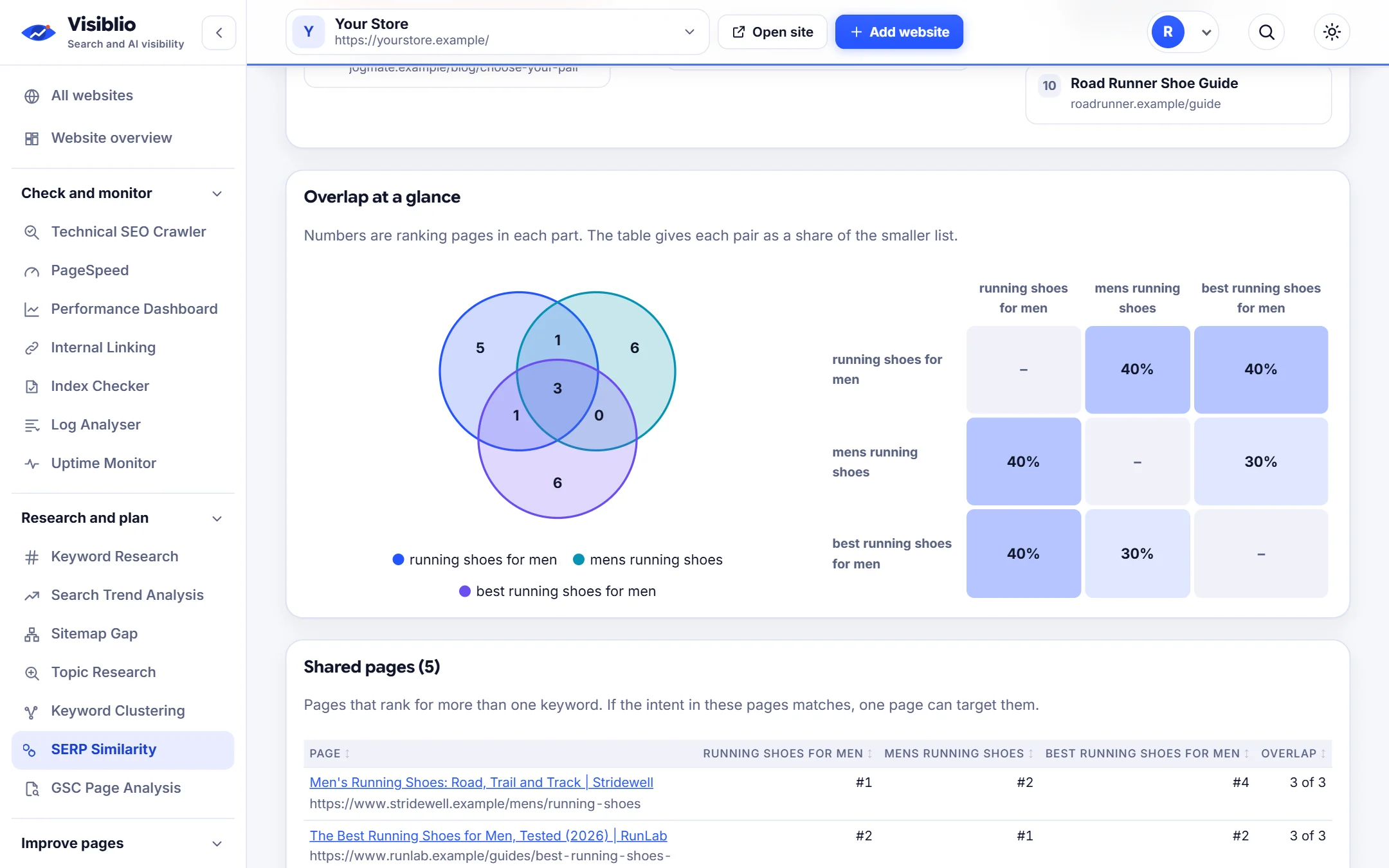The width and height of the screenshot is (1389, 868).
Task: Open the SERP Similarity menu item
Action: pyautogui.click(x=123, y=750)
